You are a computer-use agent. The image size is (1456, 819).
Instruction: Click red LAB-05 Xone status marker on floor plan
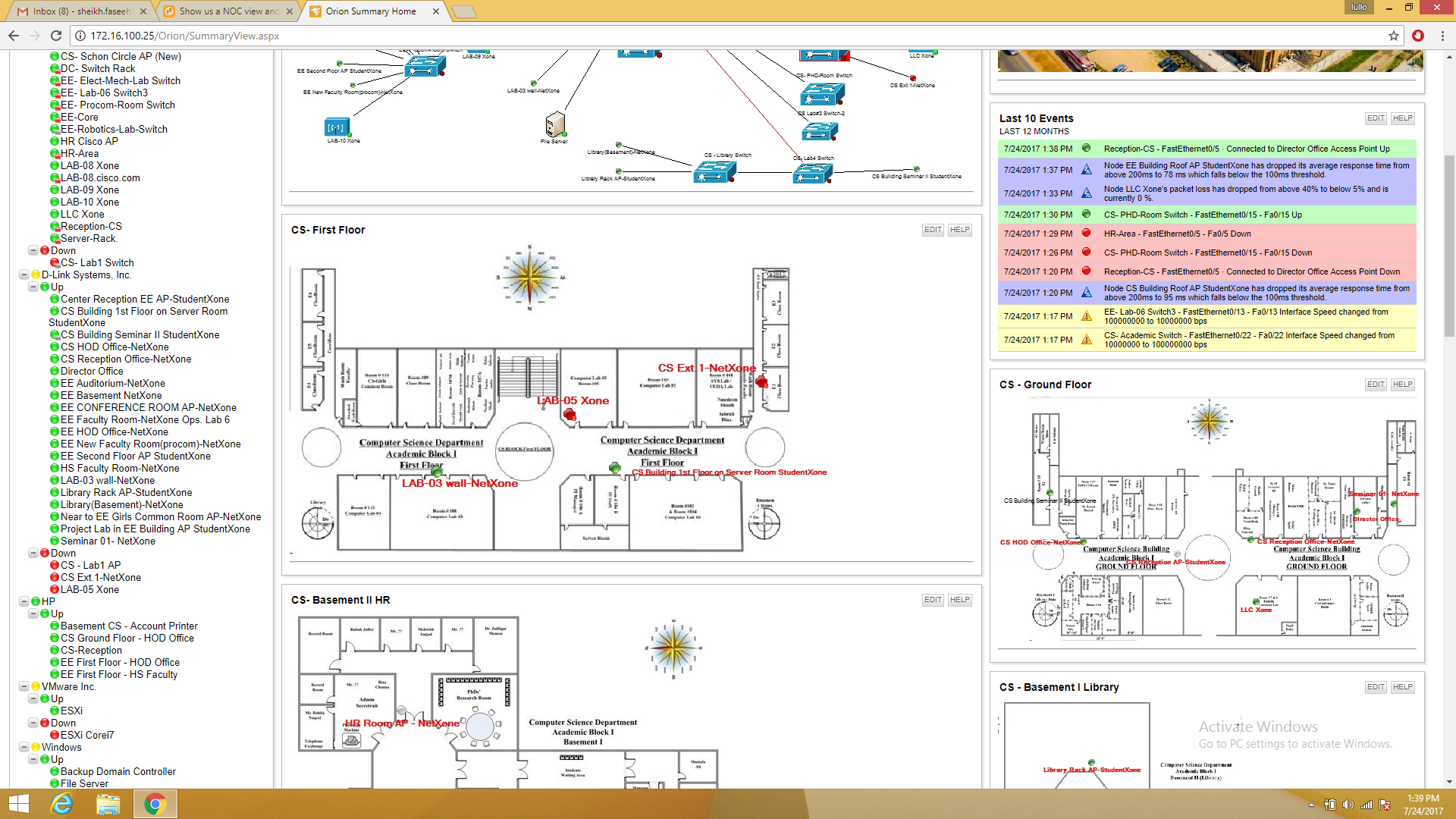(x=570, y=415)
